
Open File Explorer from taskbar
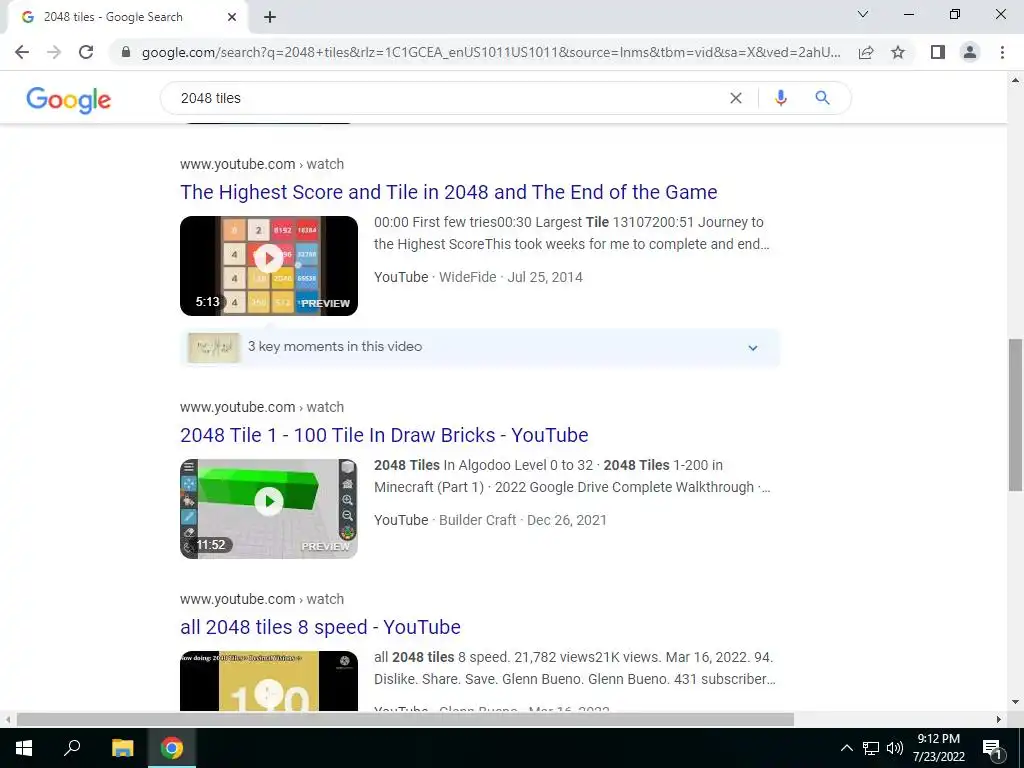click(122, 748)
